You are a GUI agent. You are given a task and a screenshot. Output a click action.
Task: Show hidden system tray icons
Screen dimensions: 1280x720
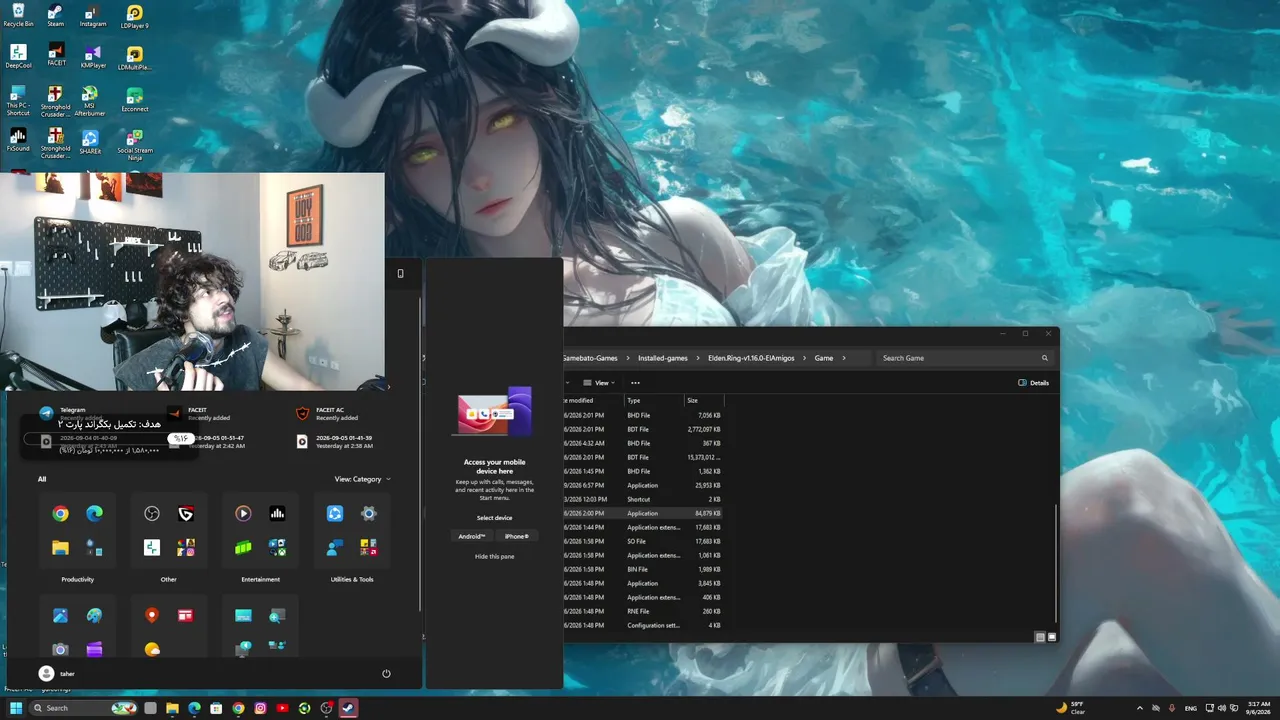point(1140,708)
